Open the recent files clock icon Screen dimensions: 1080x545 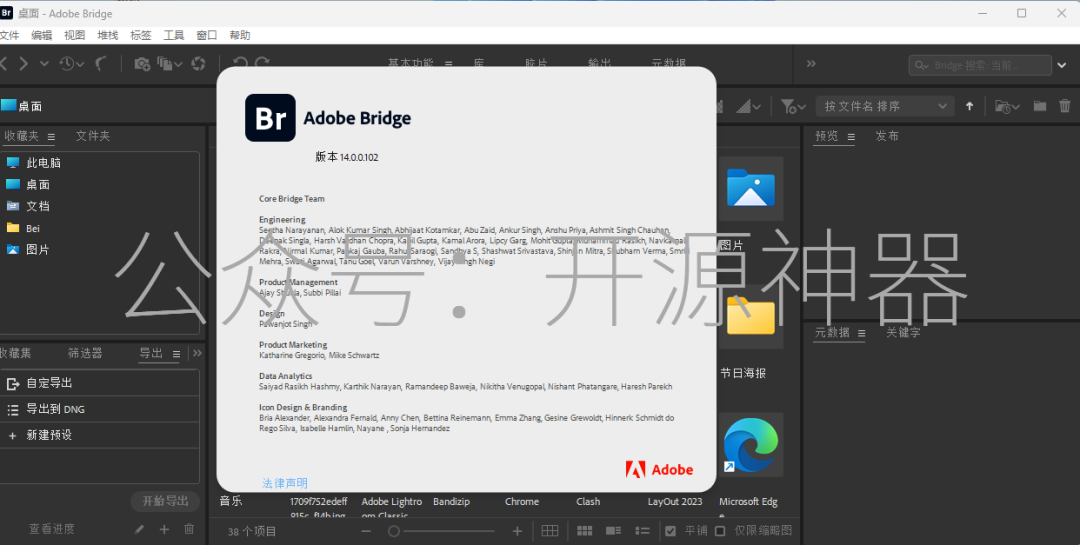(72, 64)
